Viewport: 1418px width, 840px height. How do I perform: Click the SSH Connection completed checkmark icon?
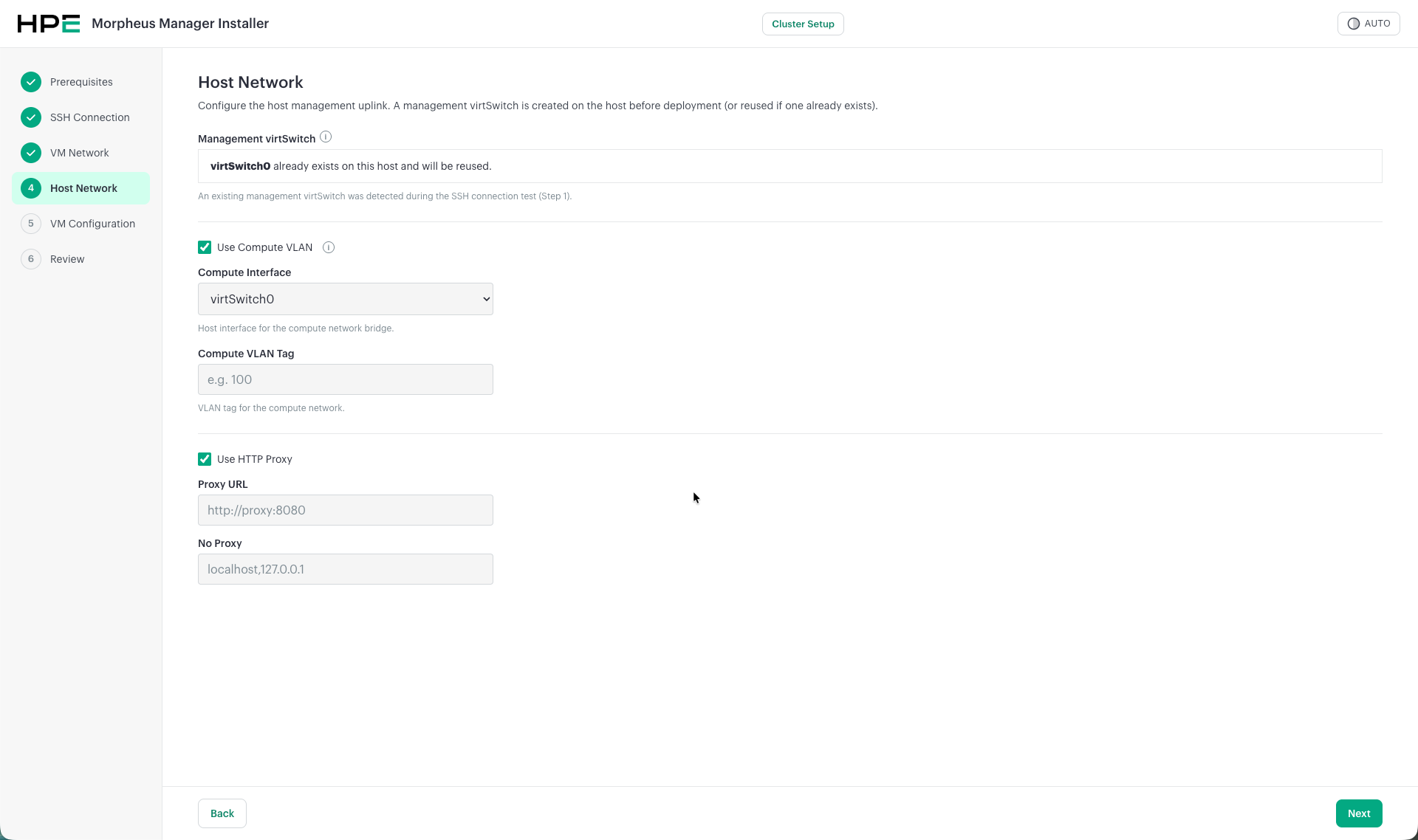(31, 117)
